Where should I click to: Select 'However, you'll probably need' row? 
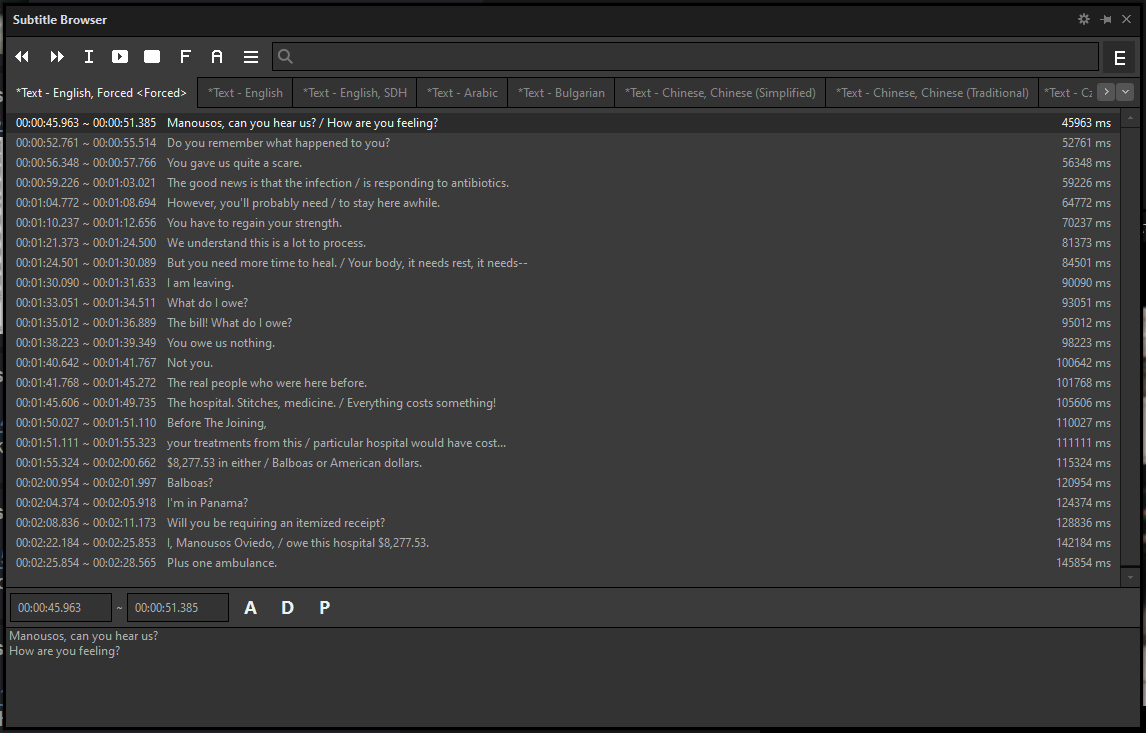(x=563, y=202)
